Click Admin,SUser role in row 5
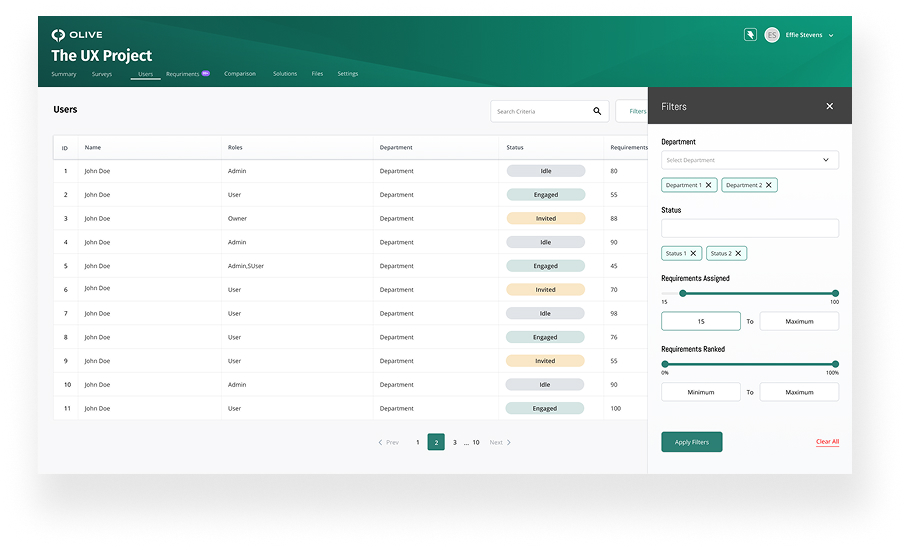 (x=246, y=266)
